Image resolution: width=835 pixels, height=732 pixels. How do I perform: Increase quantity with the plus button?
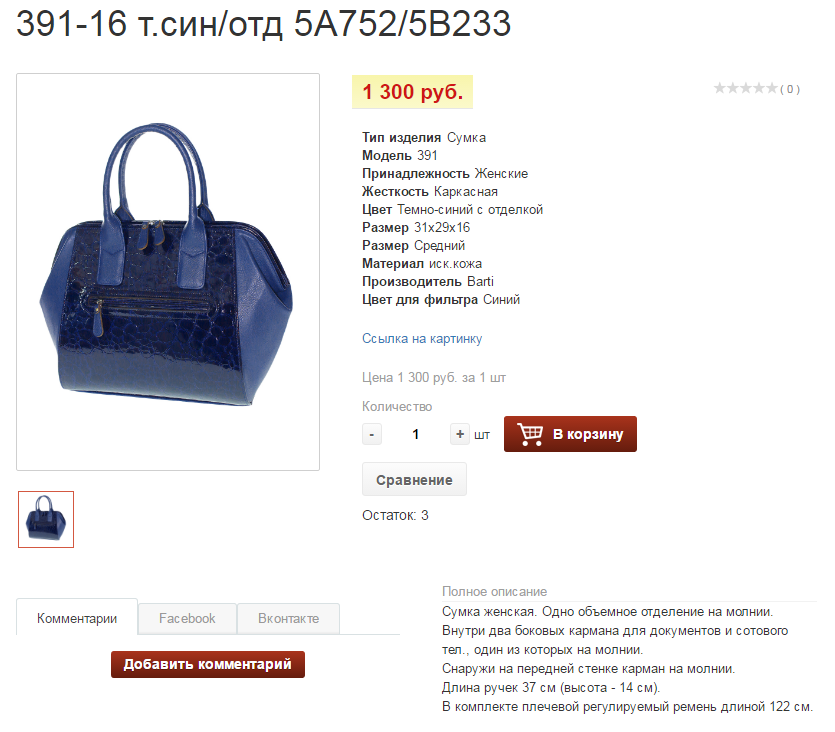coord(460,434)
